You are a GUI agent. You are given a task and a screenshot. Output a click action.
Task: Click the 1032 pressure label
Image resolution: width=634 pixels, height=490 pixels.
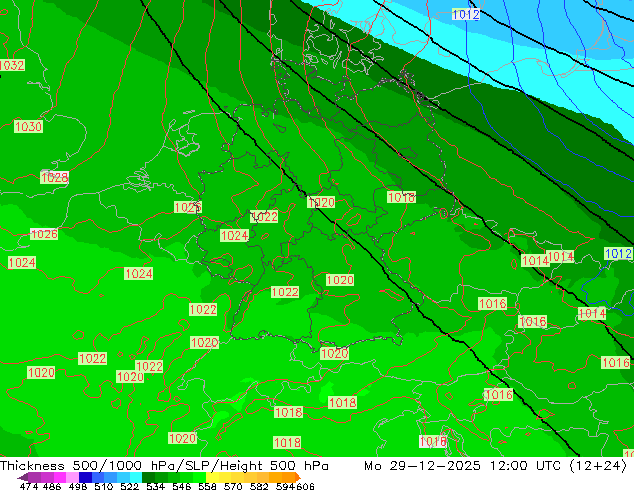(x=12, y=65)
